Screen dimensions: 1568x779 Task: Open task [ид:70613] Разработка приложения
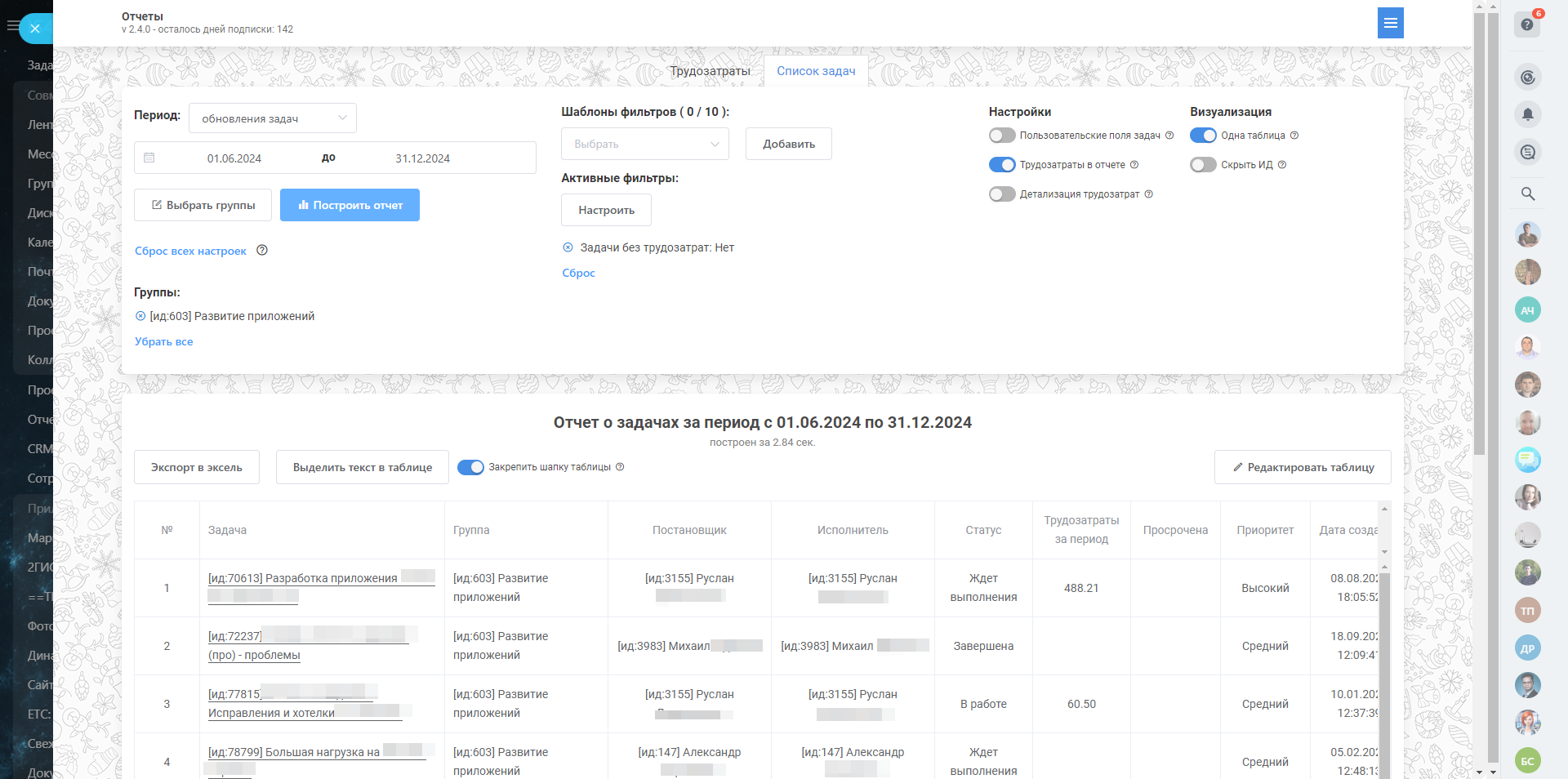click(303, 578)
